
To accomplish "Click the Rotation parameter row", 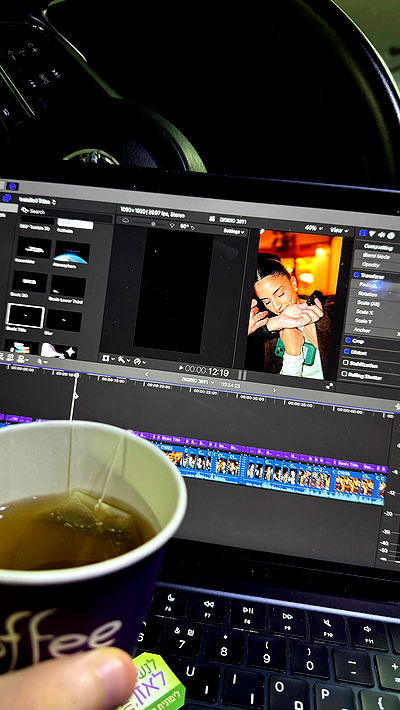I will [x=375, y=294].
